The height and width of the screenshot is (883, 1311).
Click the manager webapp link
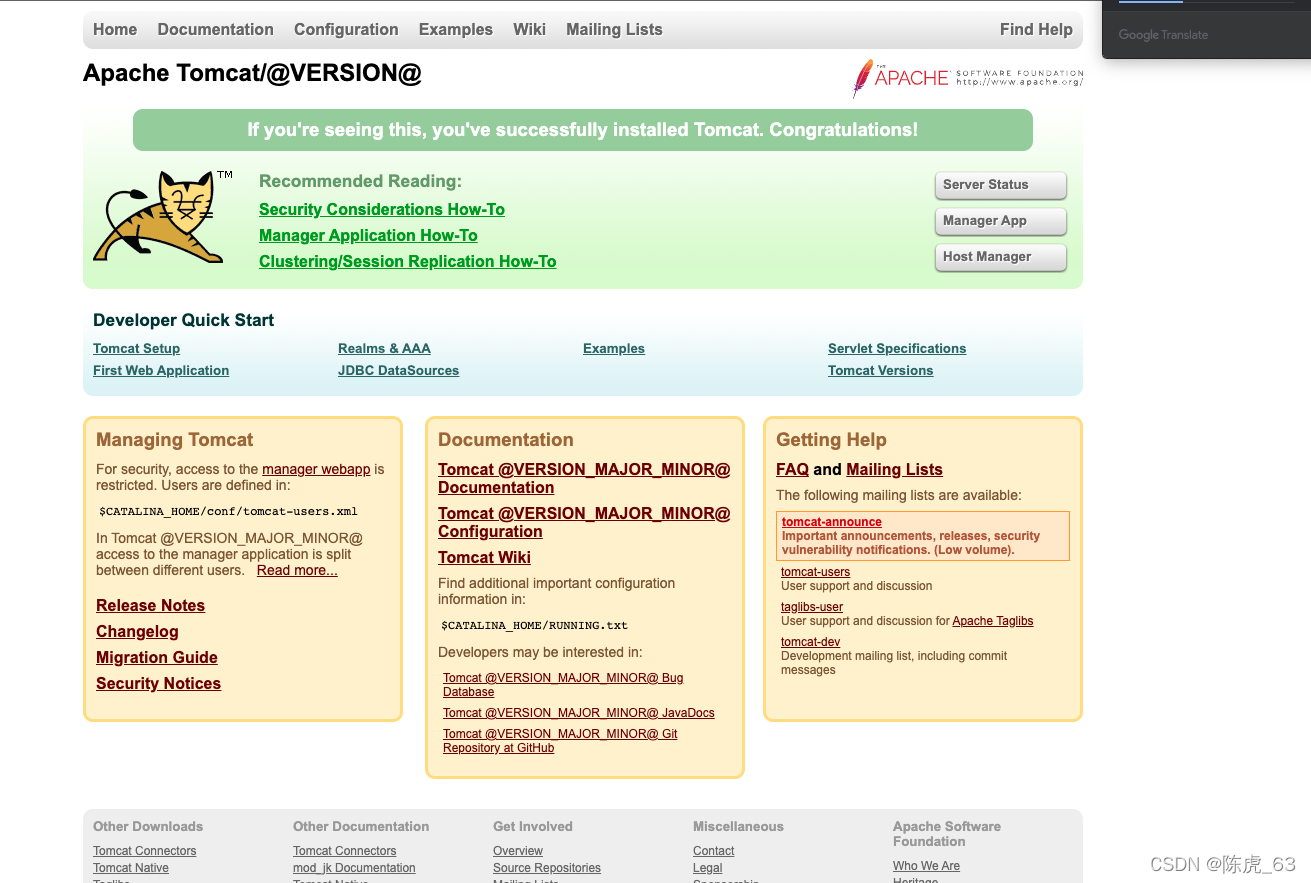click(x=316, y=469)
